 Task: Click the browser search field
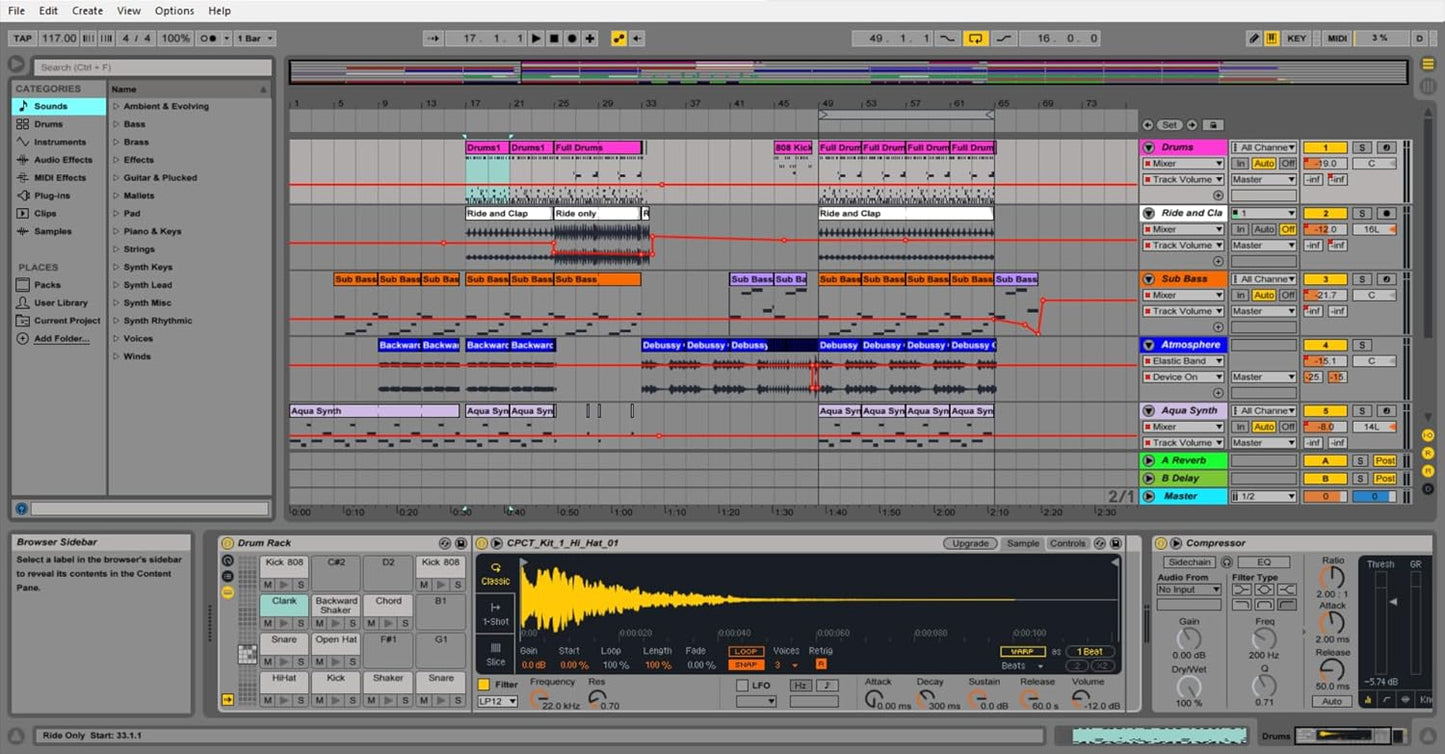152,67
